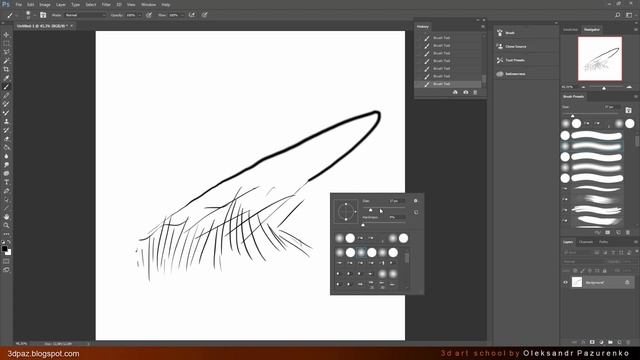Select the Blur tool
This screenshot has width=640, height=360.
coord(6,156)
